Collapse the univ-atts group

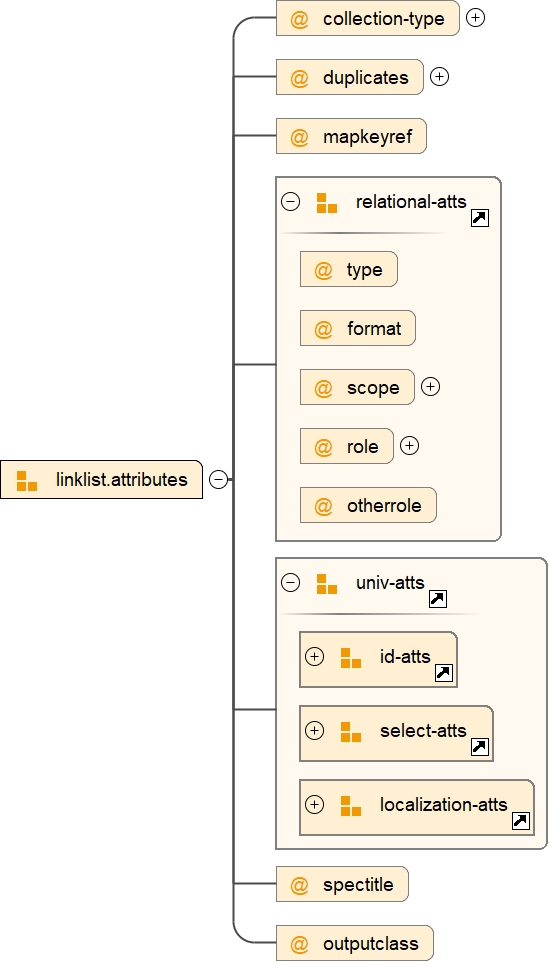291,583
